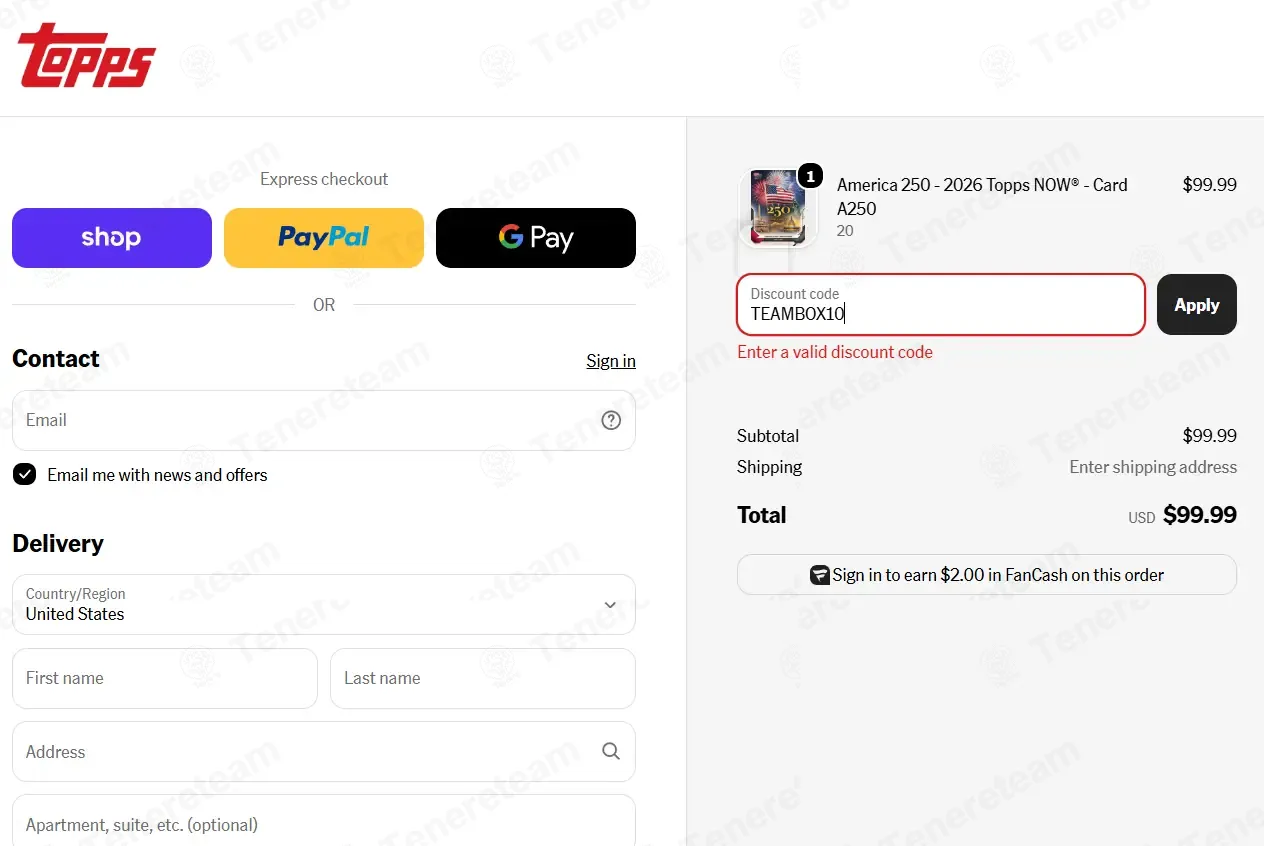Click into the Discount code field
The image size is (1264, 846).
(x=941, y=305)
